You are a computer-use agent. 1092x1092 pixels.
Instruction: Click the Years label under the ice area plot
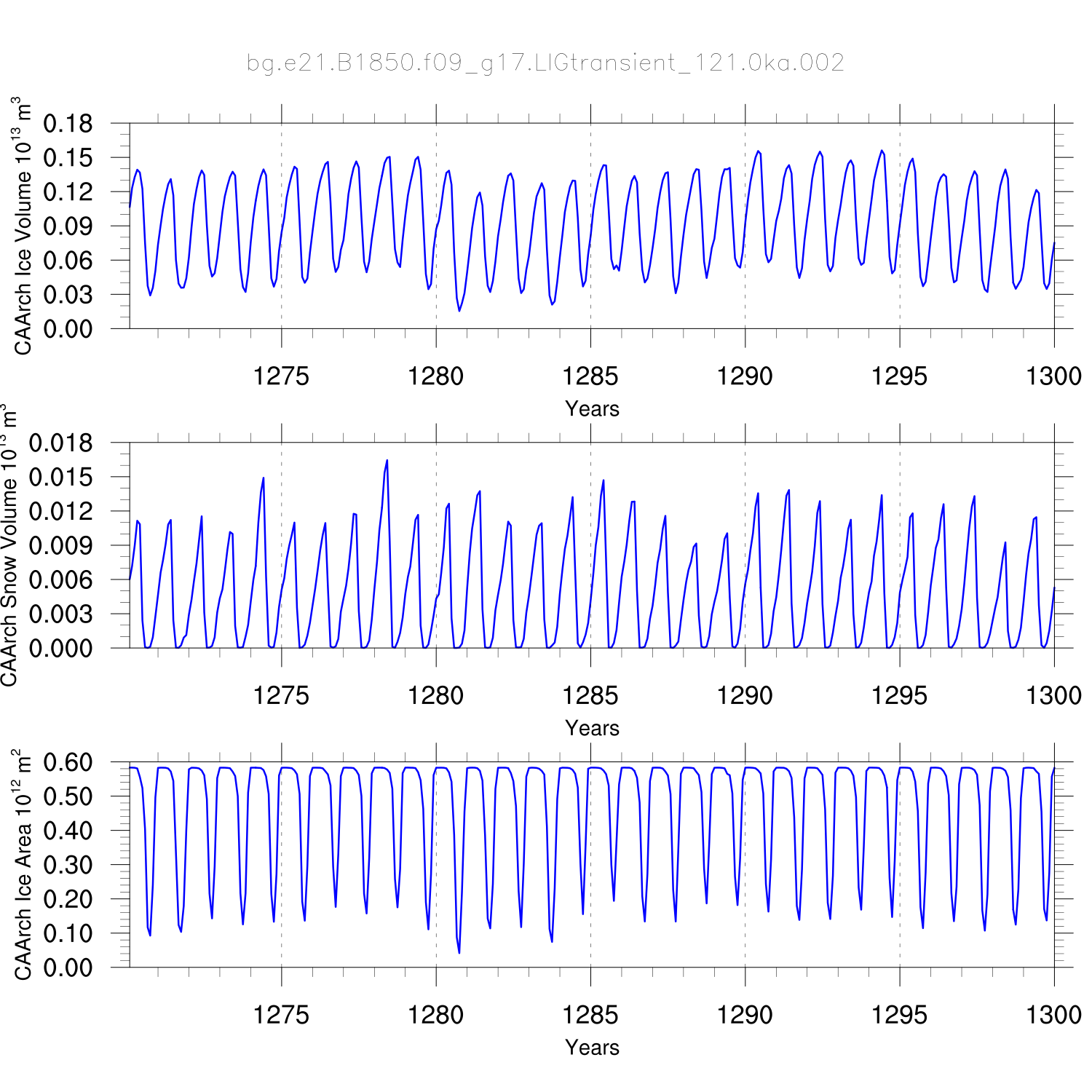(x=592, y=1048)
